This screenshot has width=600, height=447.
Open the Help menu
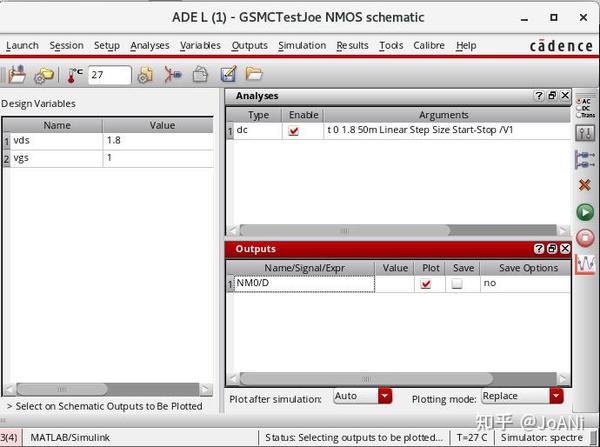point(466,46)
